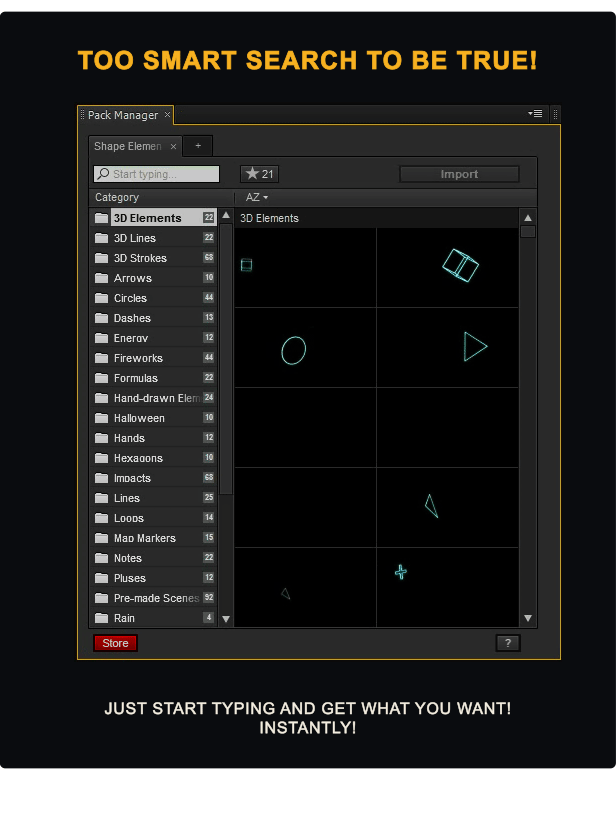
Task: Click the category list scrollbar thumb
Action: 226,359
